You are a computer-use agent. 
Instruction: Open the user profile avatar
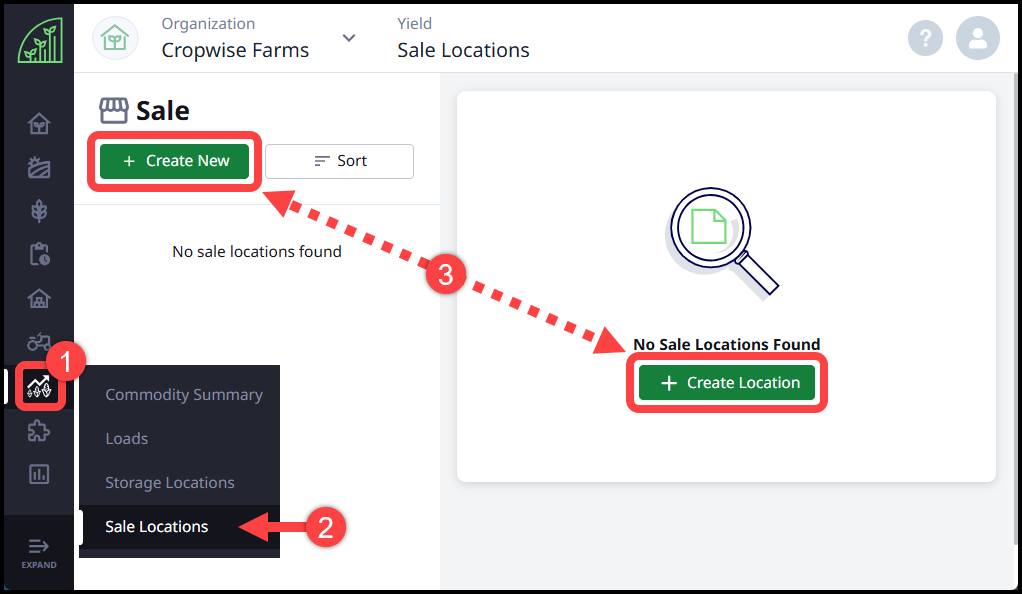pos(978,38)
